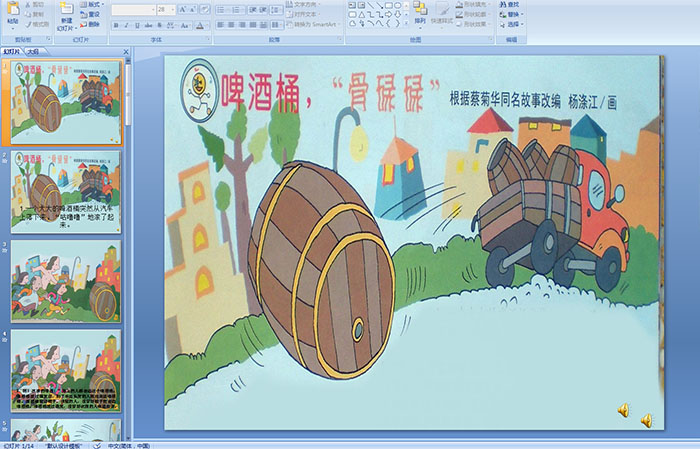The width and height of the screenshot is (700, 449).
Task: Toggle text Shadow (S) formatting
Action: [x=159, y=25]
